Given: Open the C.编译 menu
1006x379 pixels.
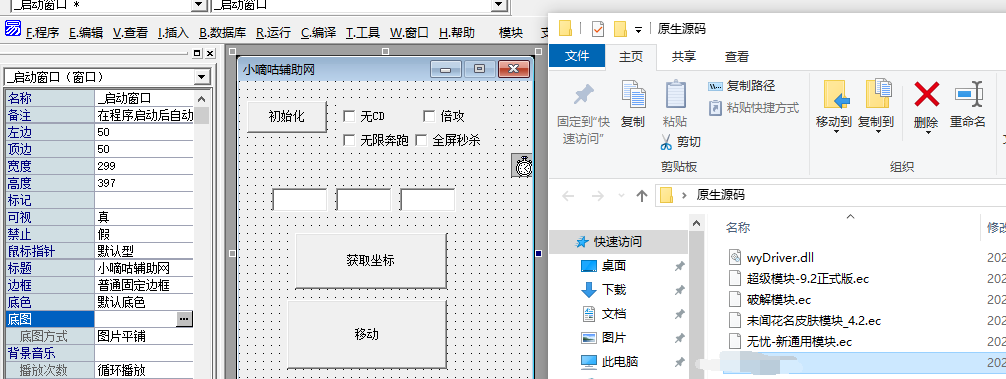Looking at the screenshot, I should (x=318, y=33).
